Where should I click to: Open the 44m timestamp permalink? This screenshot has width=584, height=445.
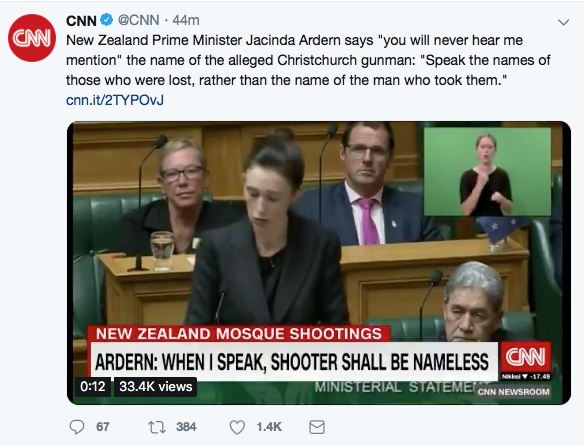tap(185, 20)
